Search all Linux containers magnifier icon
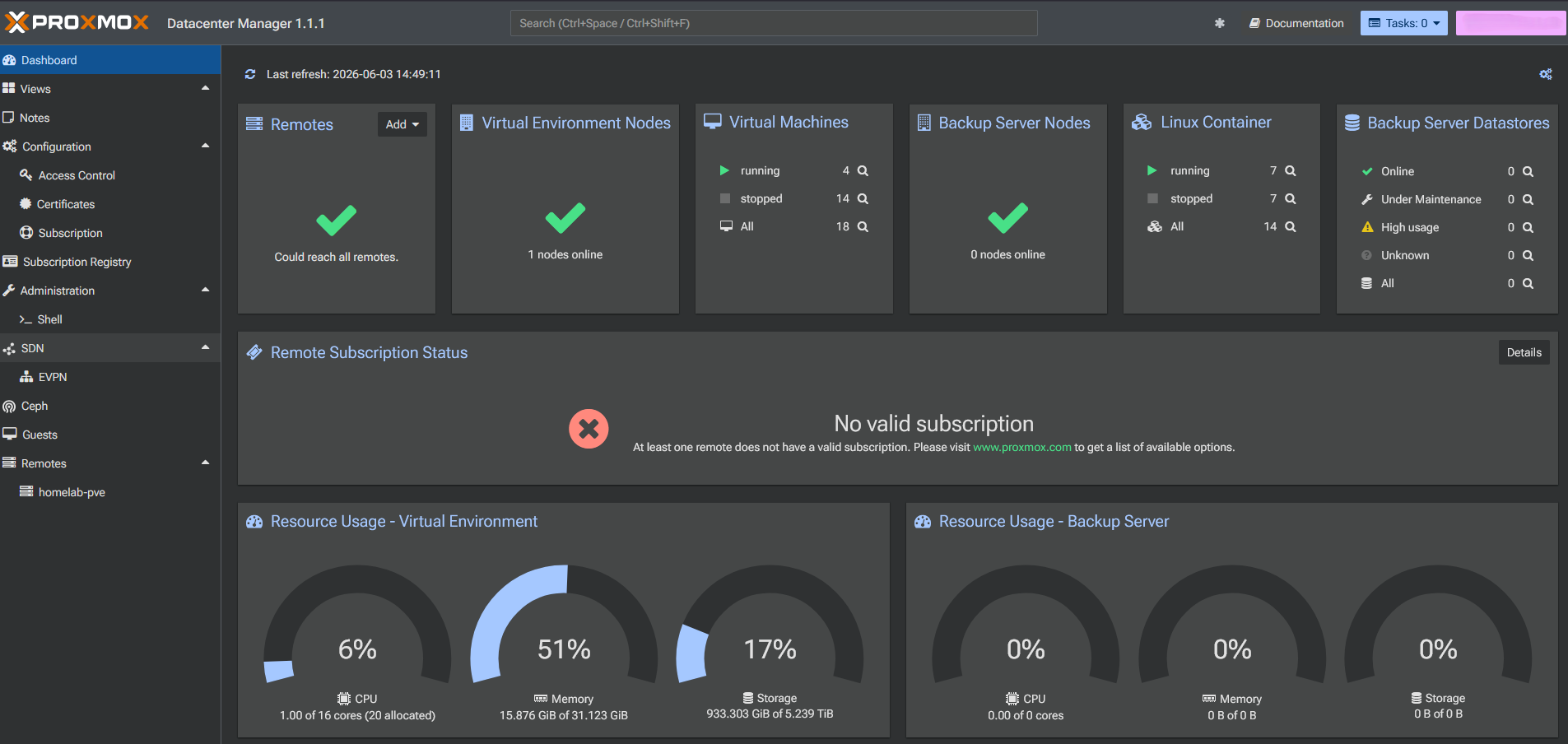 tap(1291, 226)
